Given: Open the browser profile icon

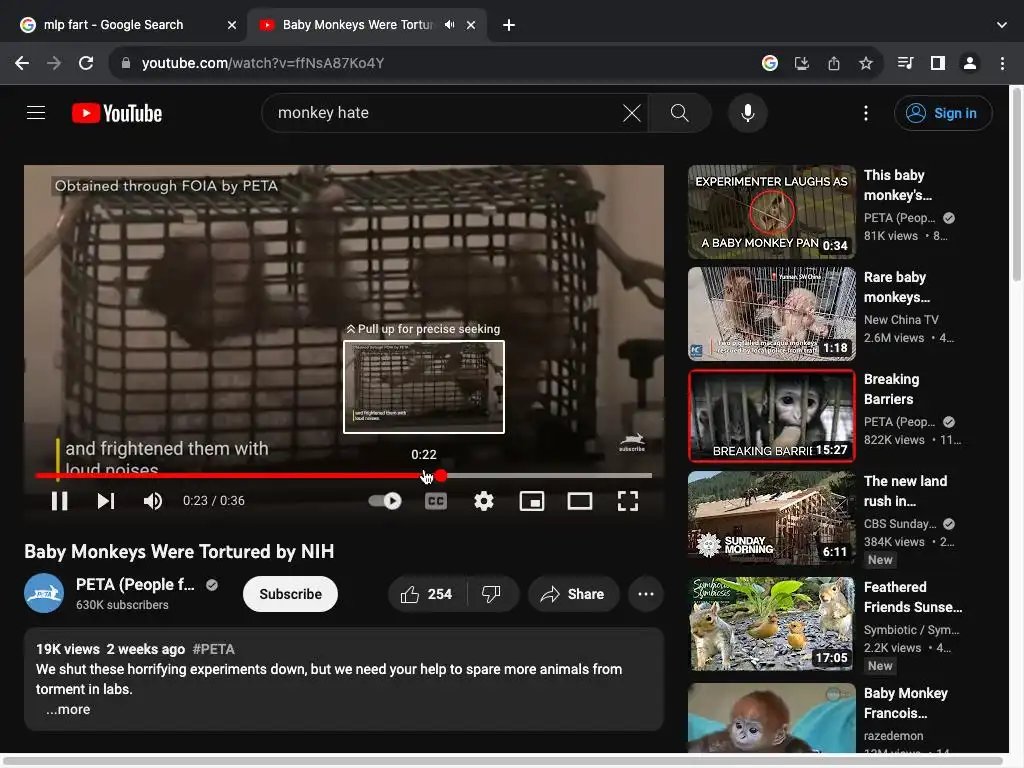Looking at the screenshot, I should tap(970, 63).
